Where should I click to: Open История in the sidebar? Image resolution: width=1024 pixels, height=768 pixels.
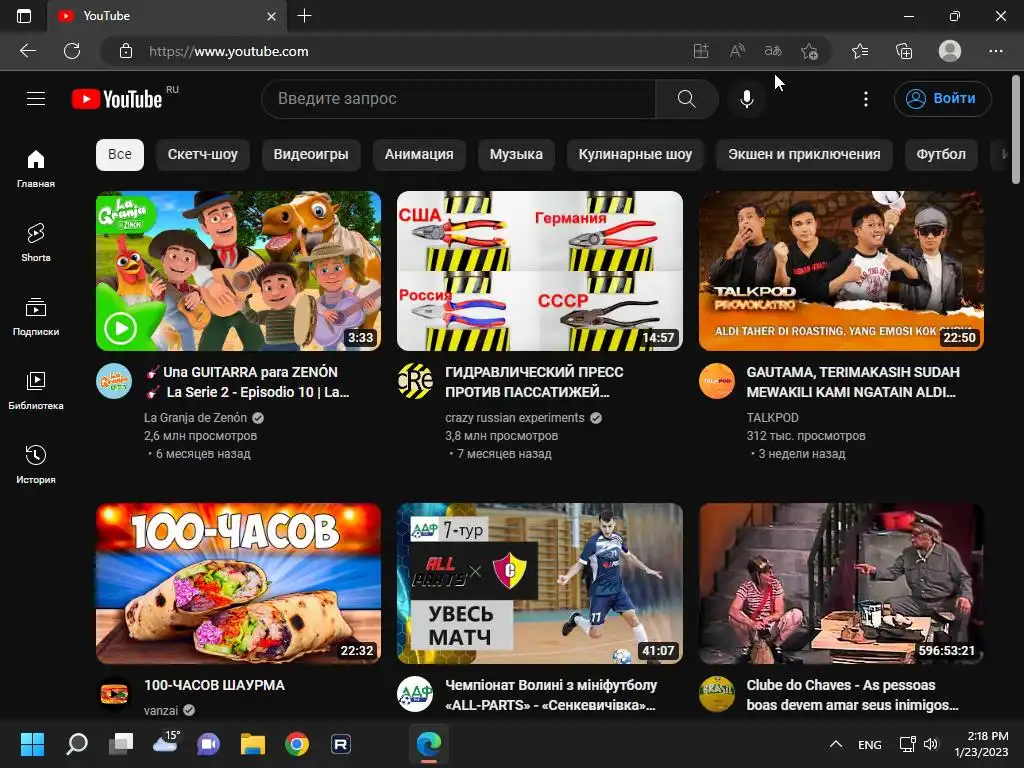[36, 464]
